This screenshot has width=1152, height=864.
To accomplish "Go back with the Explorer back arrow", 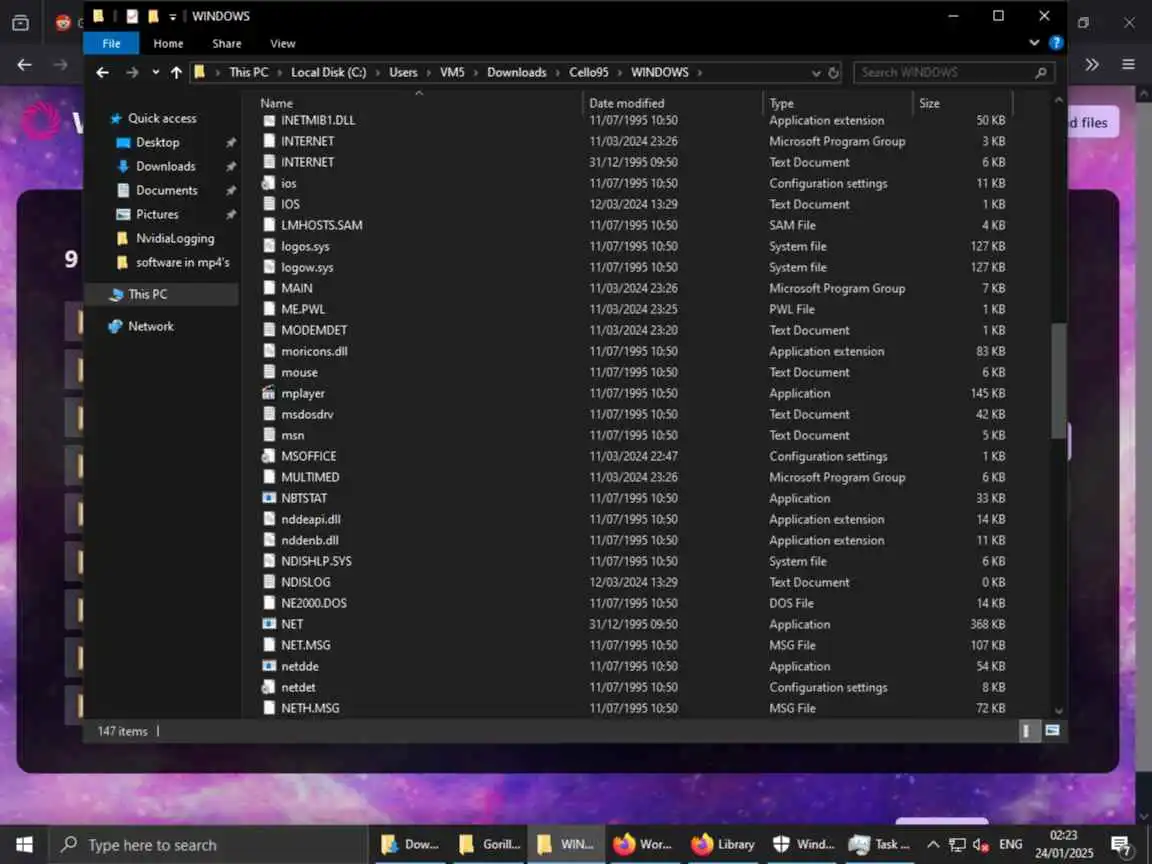I will point(102,72).
